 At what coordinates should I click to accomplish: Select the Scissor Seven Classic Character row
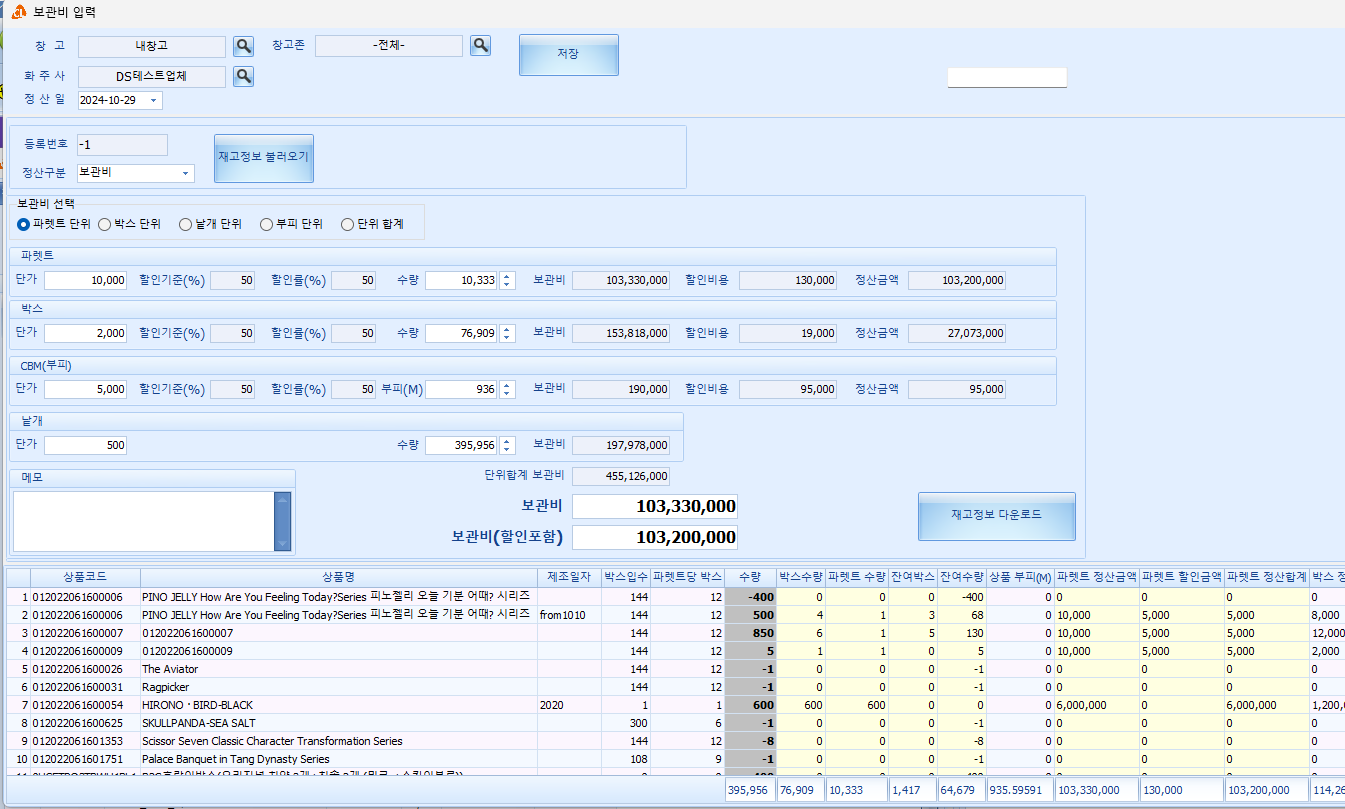(675, 741)
